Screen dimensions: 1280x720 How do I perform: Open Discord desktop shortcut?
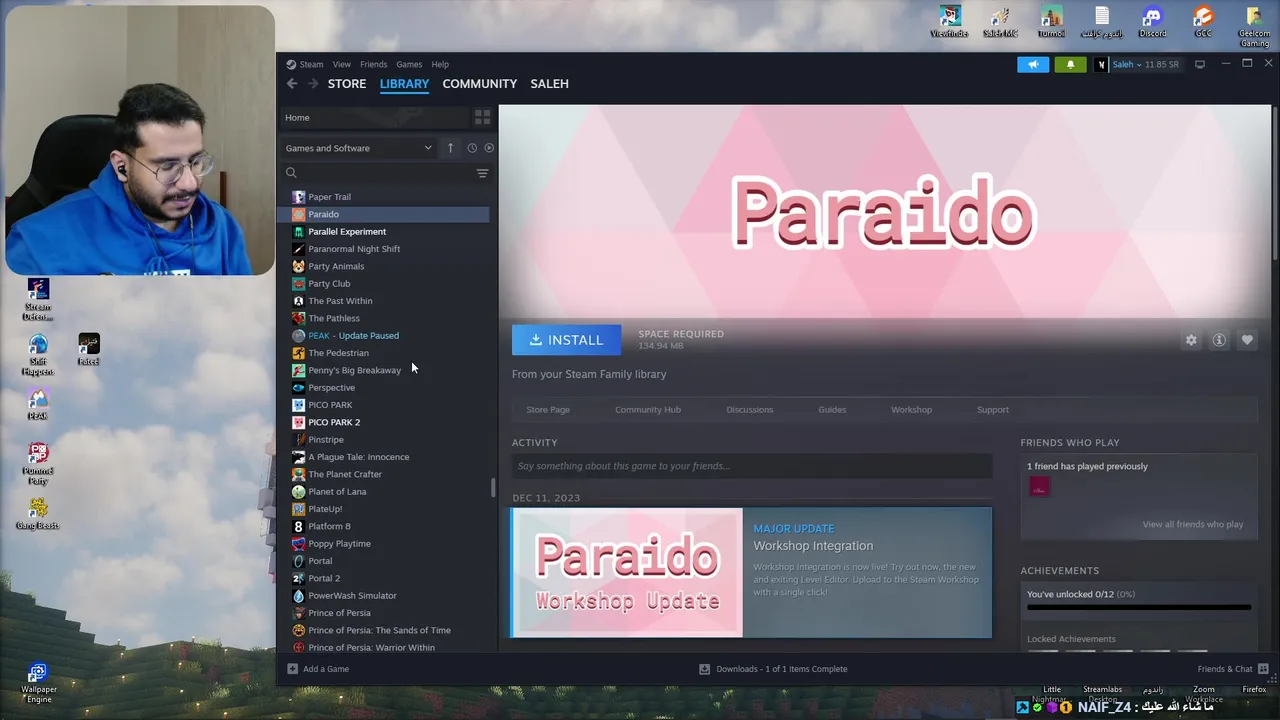click(1152, 22)
